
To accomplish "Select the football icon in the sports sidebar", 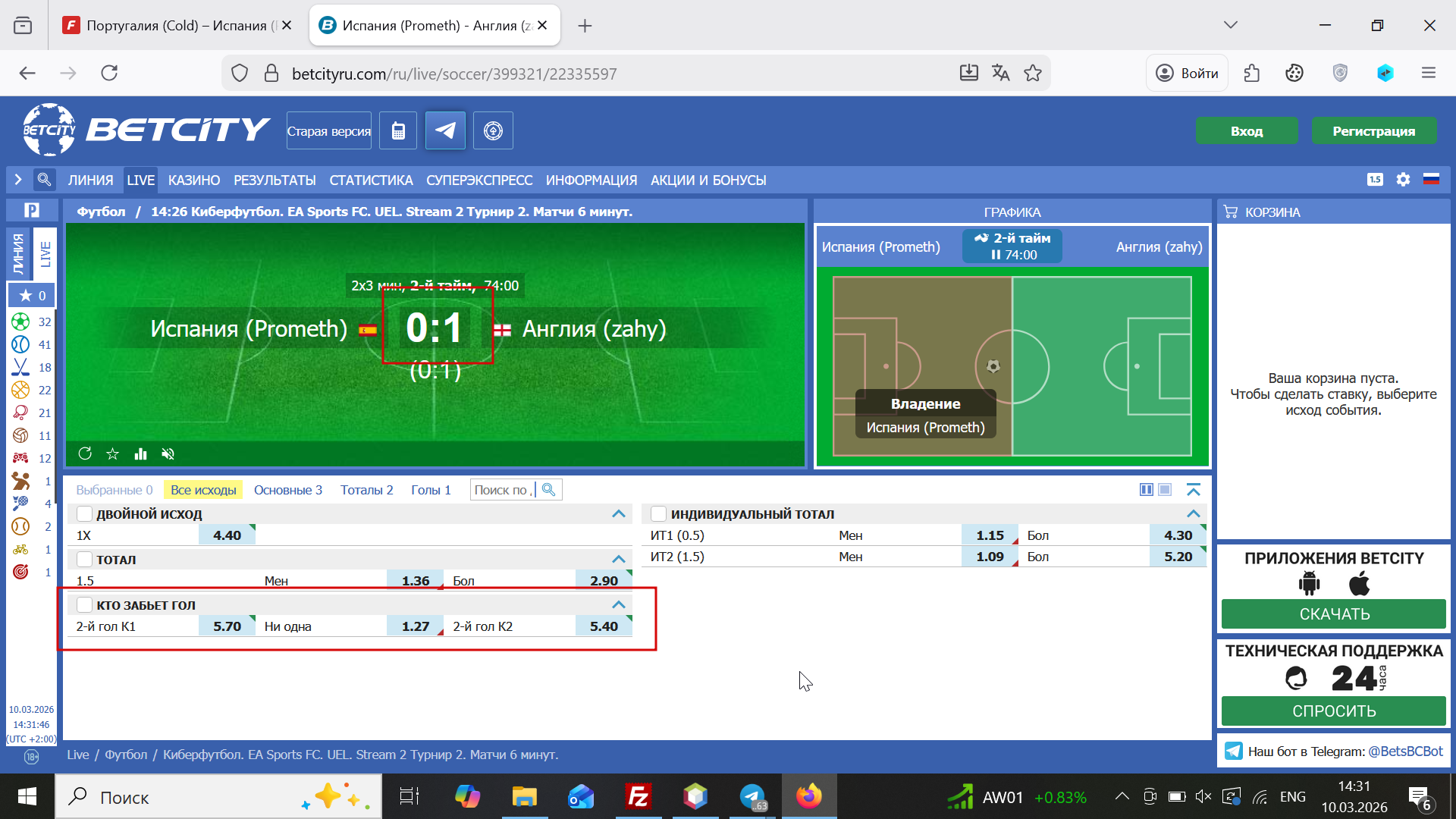I will pos(20,322).
